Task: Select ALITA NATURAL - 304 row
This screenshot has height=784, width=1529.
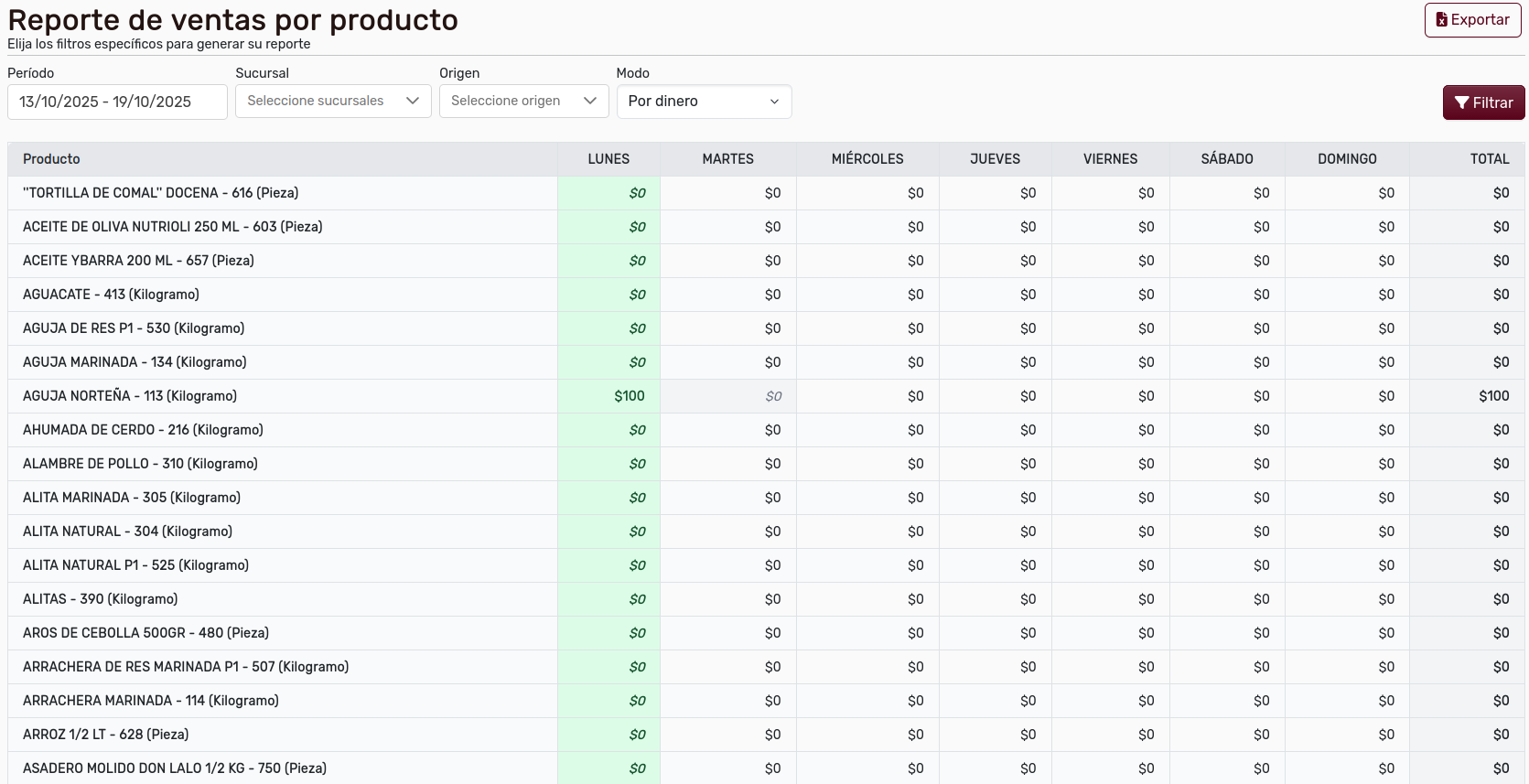Action: point(766,532)
